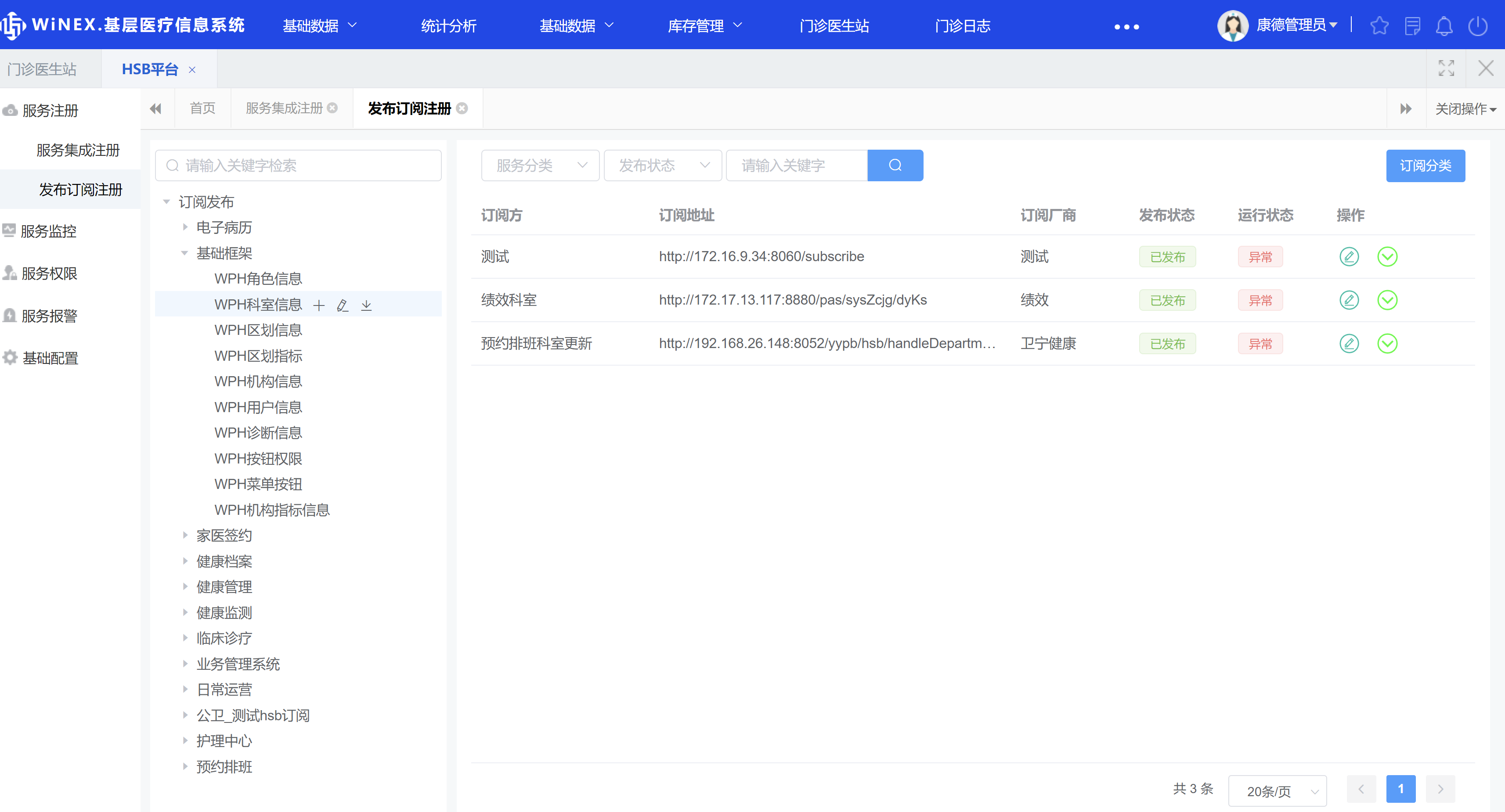Switch to the 首页 tab
Screen dimensions: 1505x812
pyautogui.click(x=203, y=108)
